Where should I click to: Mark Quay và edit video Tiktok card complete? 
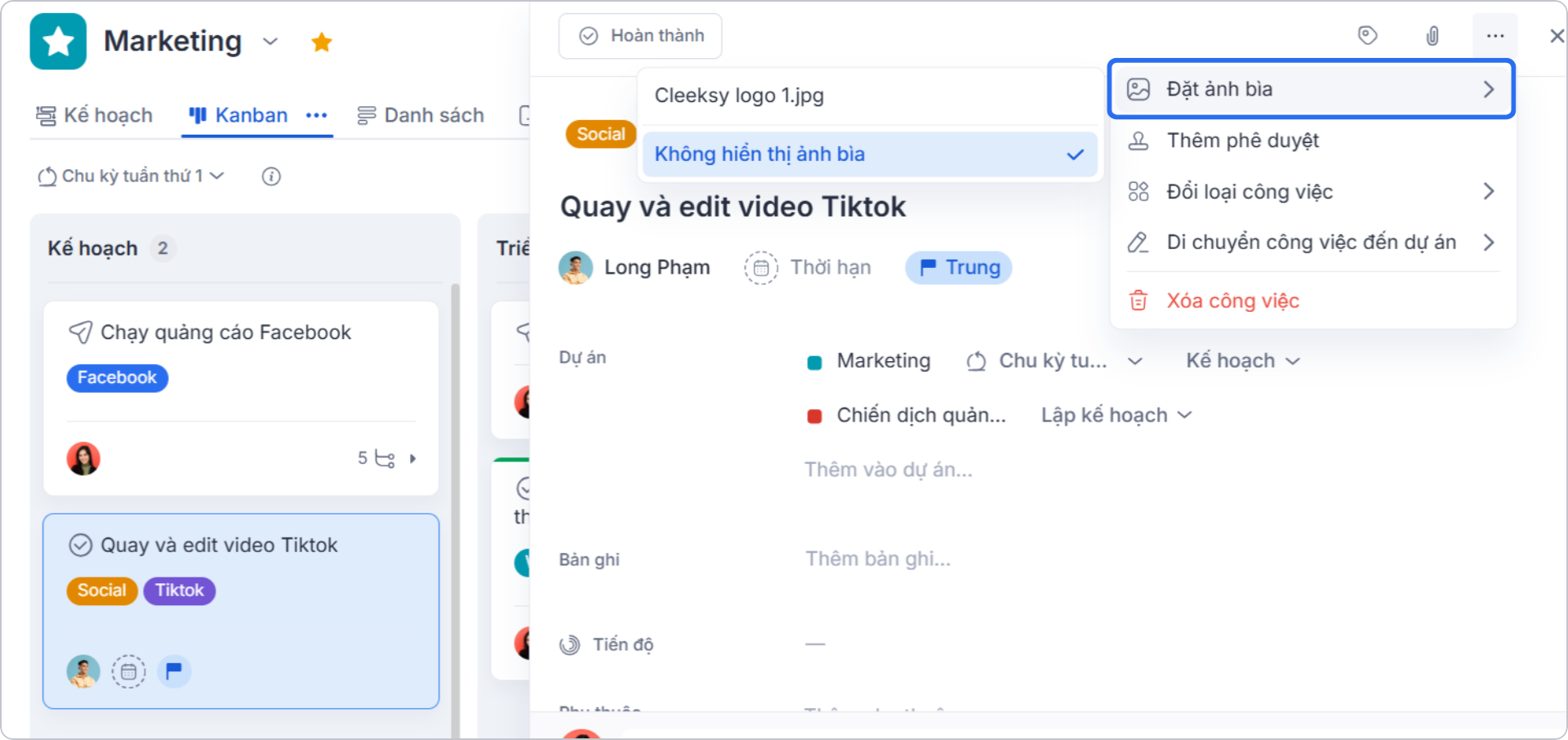tap(81, 545)
